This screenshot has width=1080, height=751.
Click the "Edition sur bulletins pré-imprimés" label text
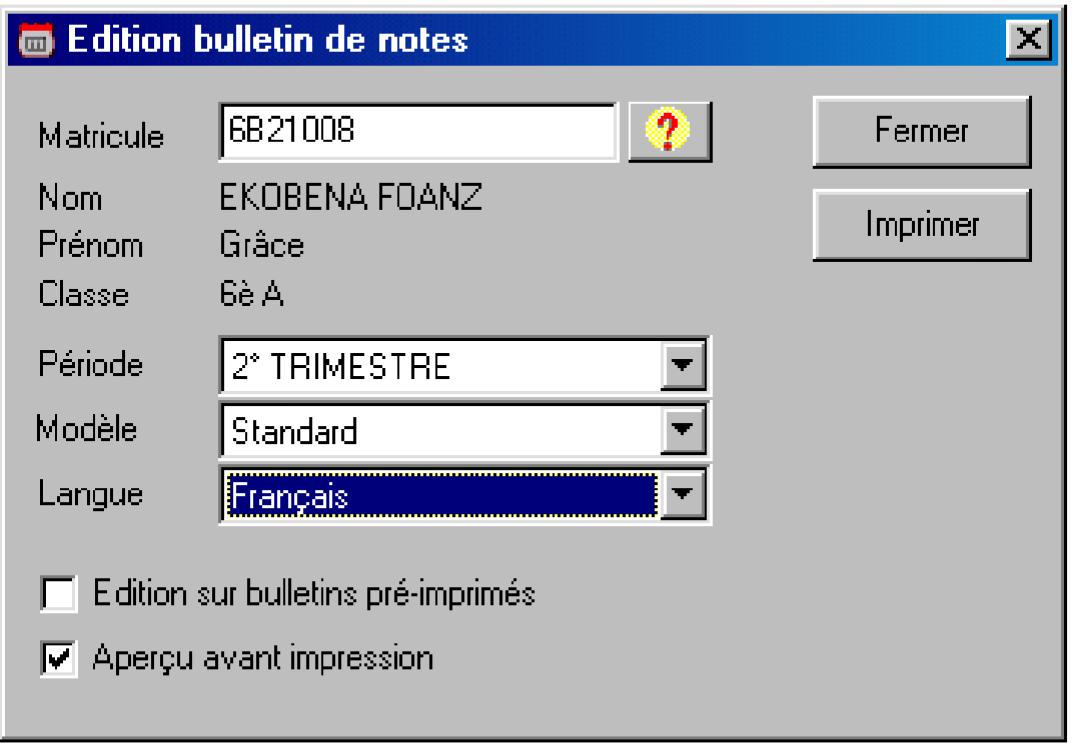coord(314,594)
